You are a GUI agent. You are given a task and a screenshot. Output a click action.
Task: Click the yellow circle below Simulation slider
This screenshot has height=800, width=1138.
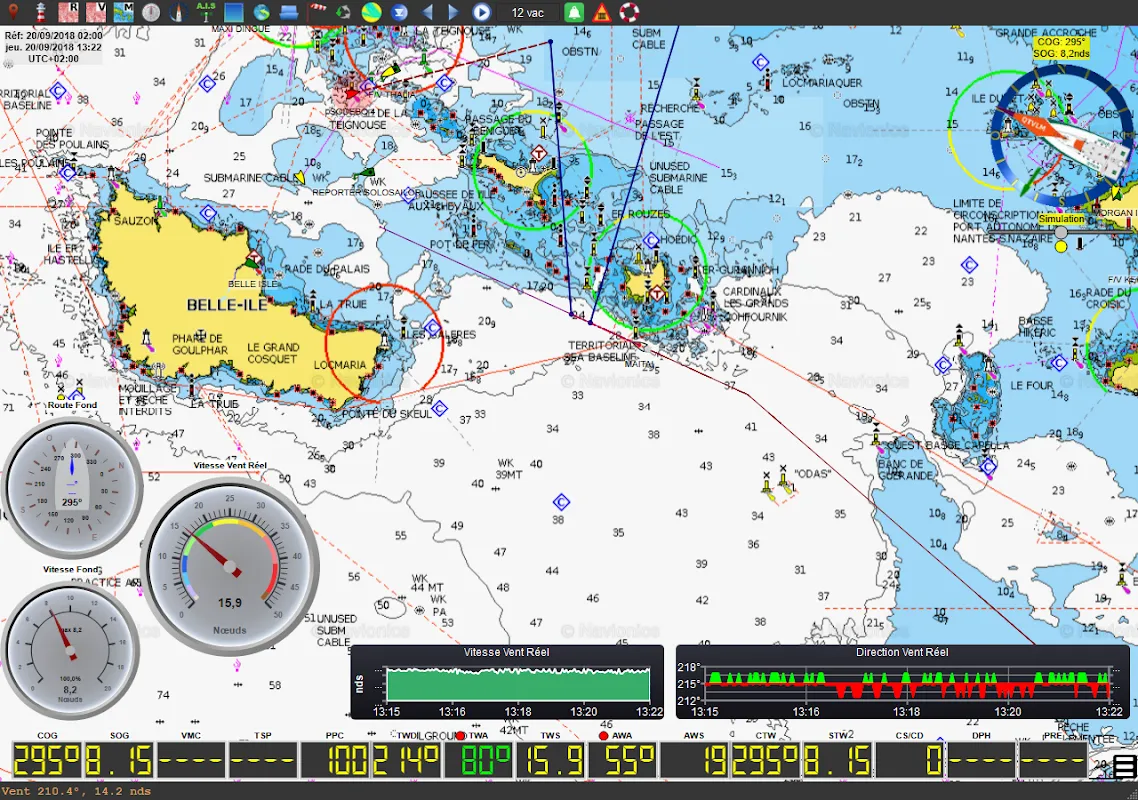[x=1061, y=247]
